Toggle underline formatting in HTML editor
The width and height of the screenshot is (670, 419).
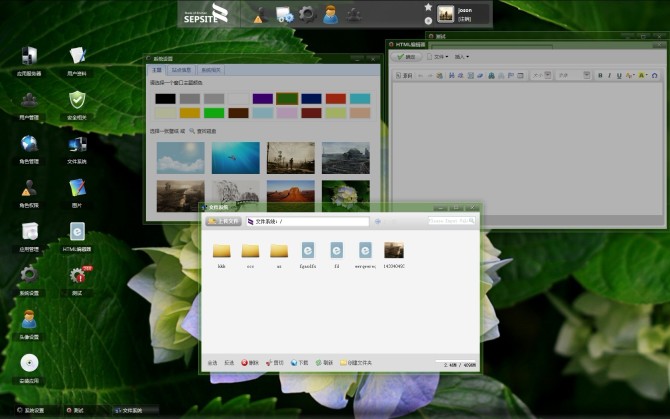click(x=620, y=75)
